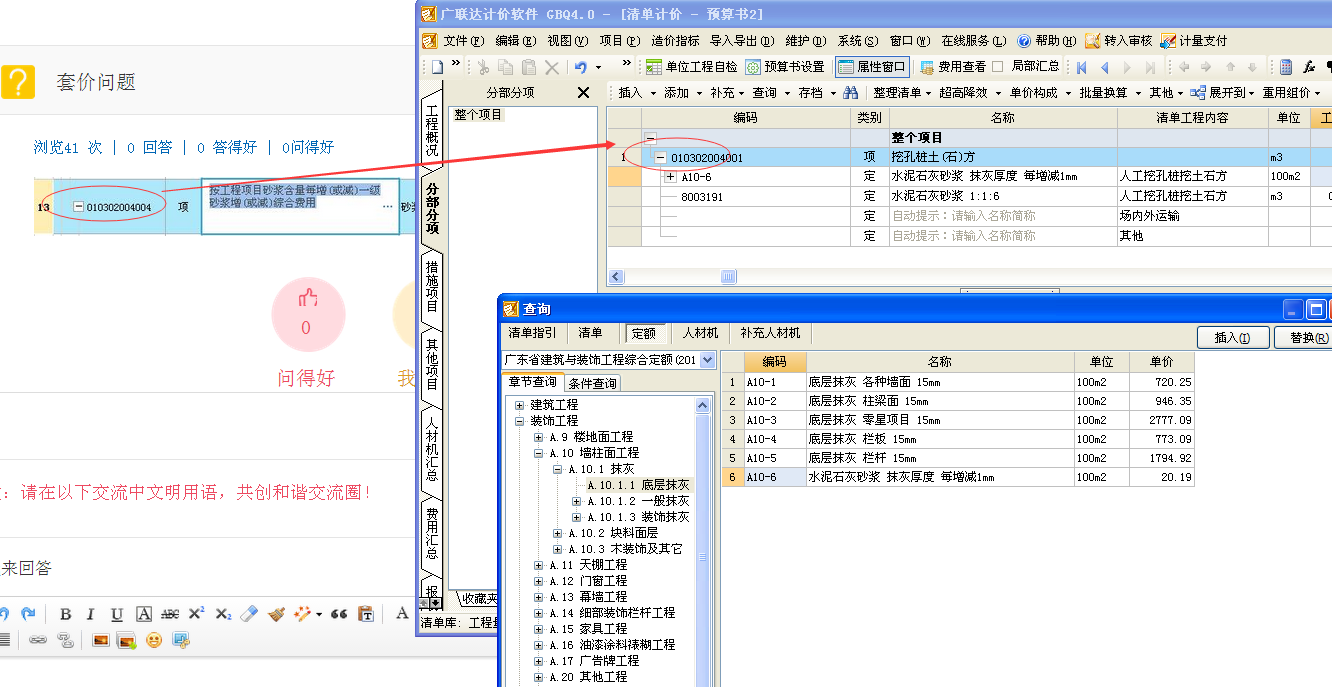The image size is (1332, 687).
Task: Select 补充人材机 tab in 查询 dialog
Action: (770, 333)
